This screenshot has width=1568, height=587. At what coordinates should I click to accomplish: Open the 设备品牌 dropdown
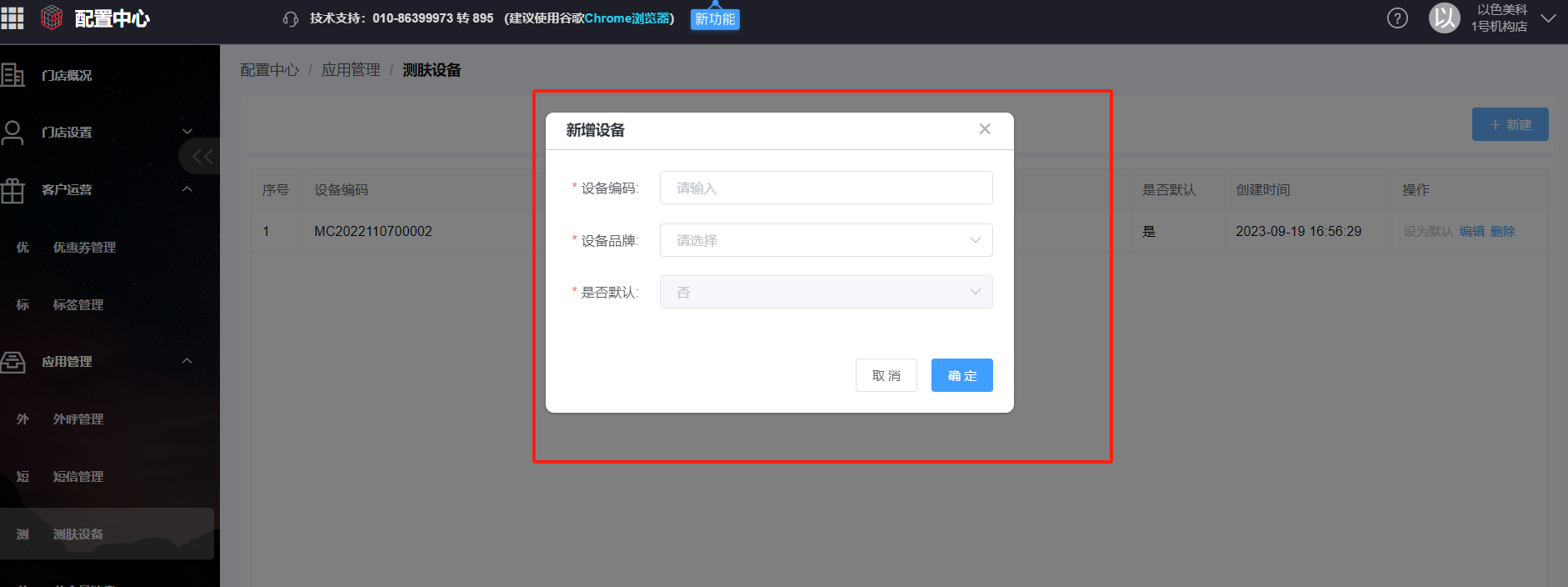(826, 240)
